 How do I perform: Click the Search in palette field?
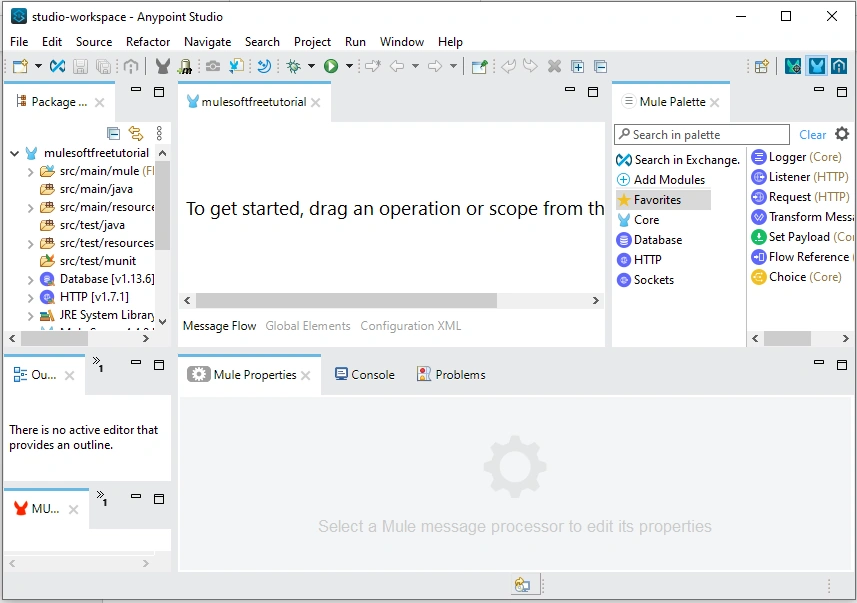pyautogui.click(x=702, y=134)
